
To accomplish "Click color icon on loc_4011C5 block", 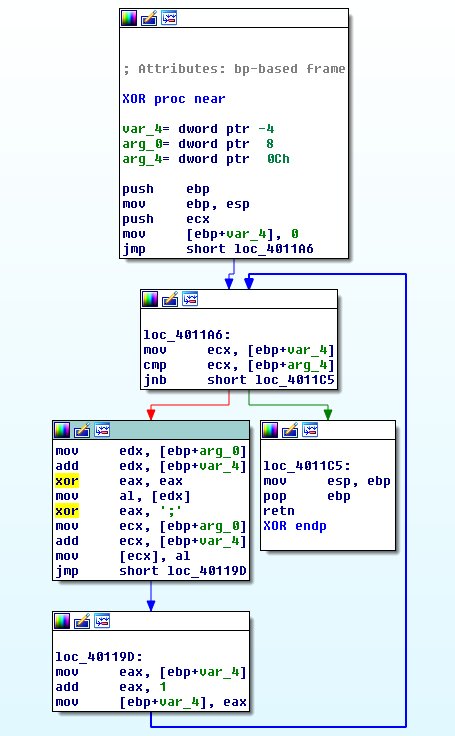I will (270, 429).
